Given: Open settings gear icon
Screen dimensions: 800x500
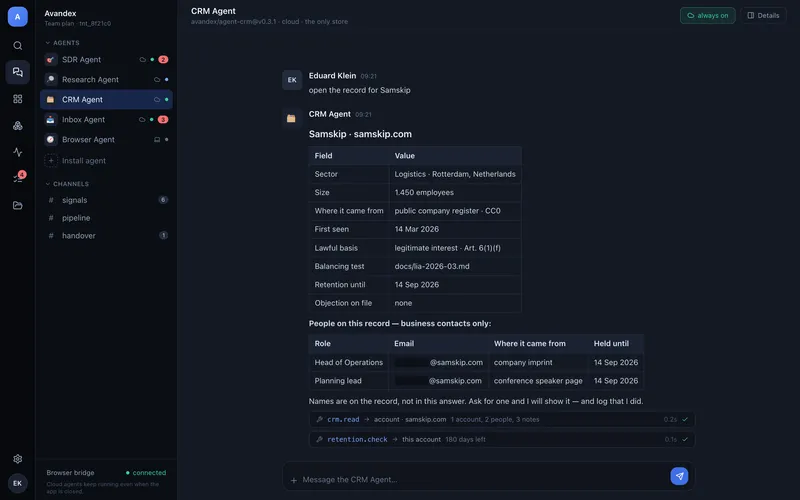Looking at the screenshot, I should (17, 459).
